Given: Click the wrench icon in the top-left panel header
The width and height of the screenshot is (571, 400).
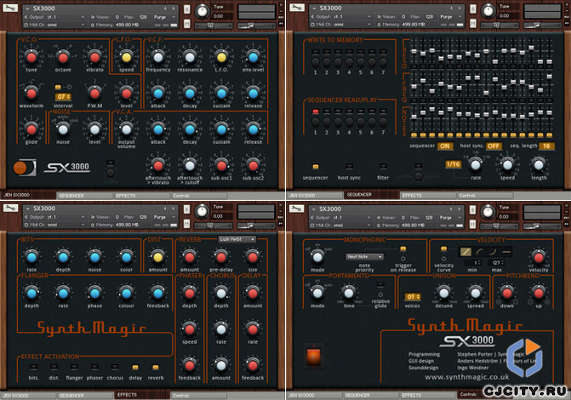Looking at the screenshot, I should [10, 8].
